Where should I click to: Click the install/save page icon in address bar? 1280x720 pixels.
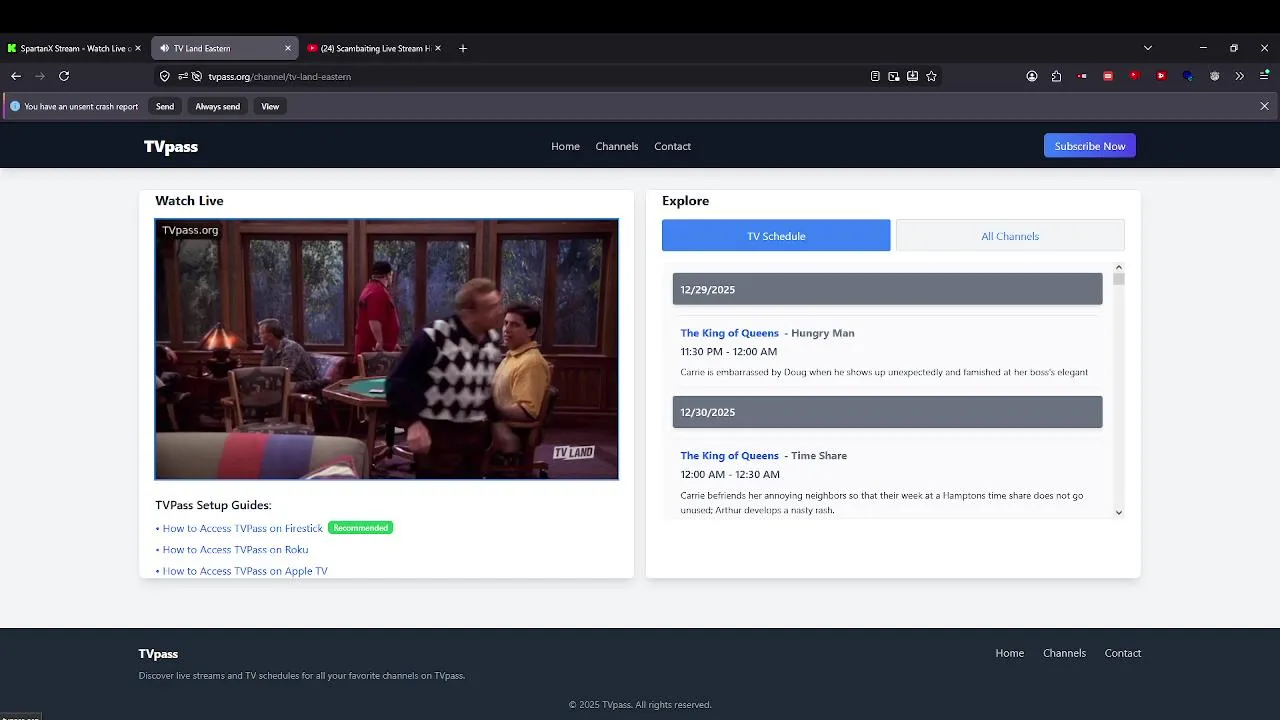(913, 76)
